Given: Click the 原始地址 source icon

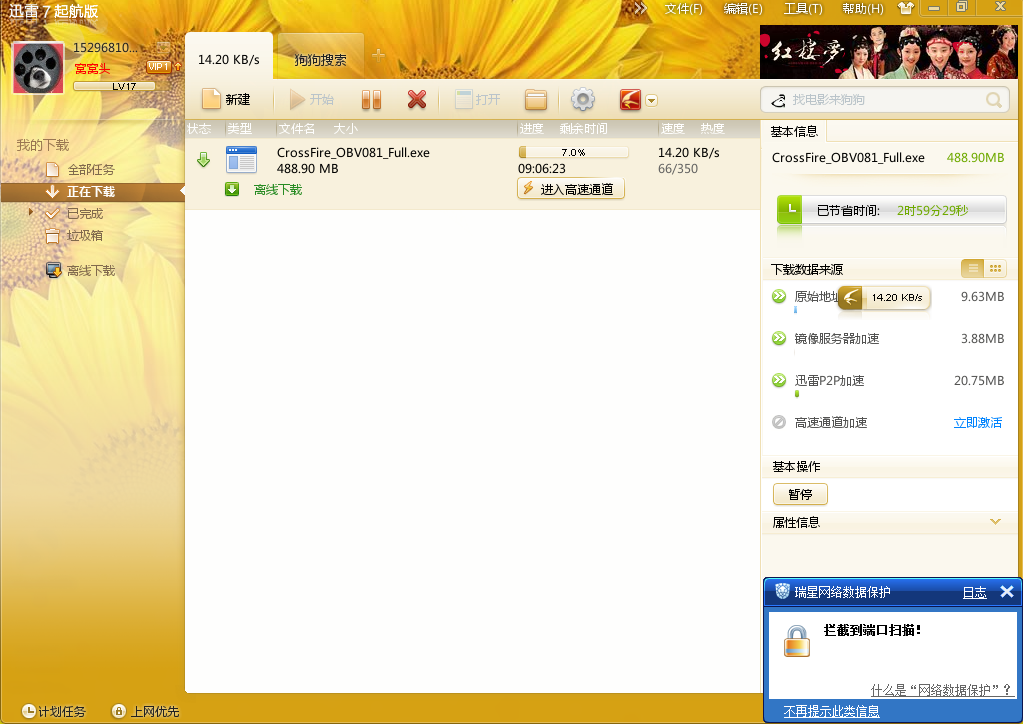Looking at the screenshot, I should pos(779,296).
